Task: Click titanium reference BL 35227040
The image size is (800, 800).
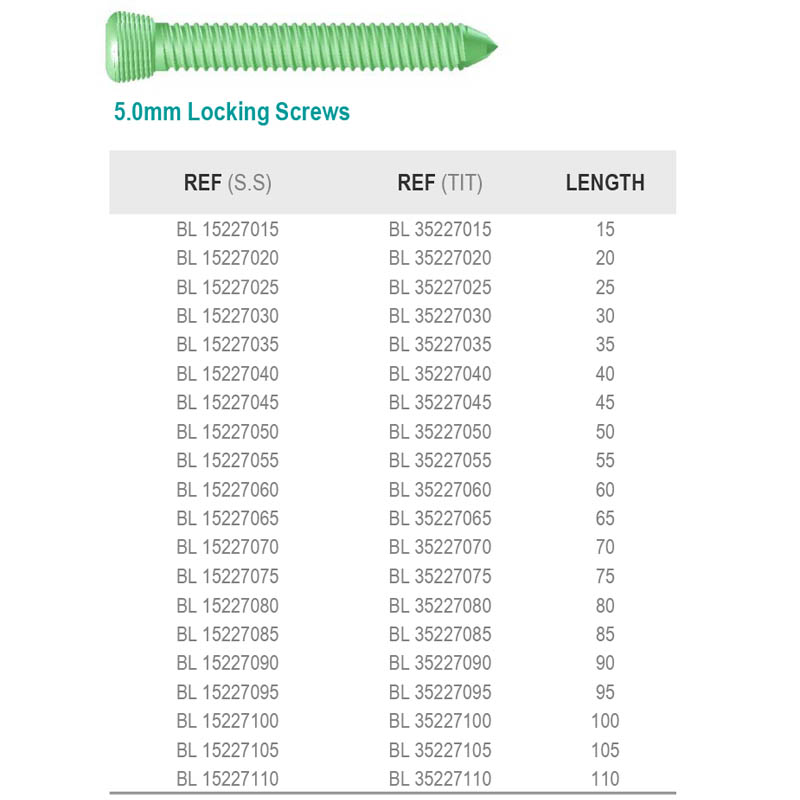Action: pos(440,374)
